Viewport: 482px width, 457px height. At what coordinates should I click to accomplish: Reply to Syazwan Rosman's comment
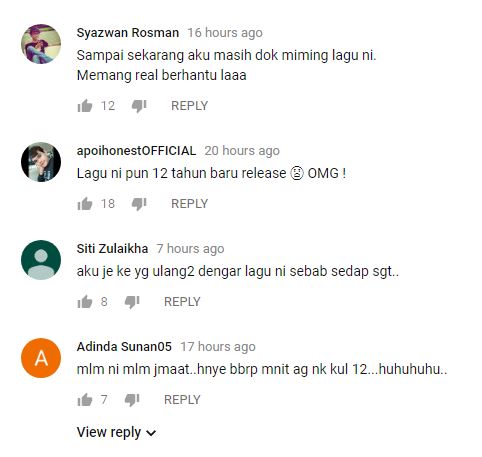point(189,106)
